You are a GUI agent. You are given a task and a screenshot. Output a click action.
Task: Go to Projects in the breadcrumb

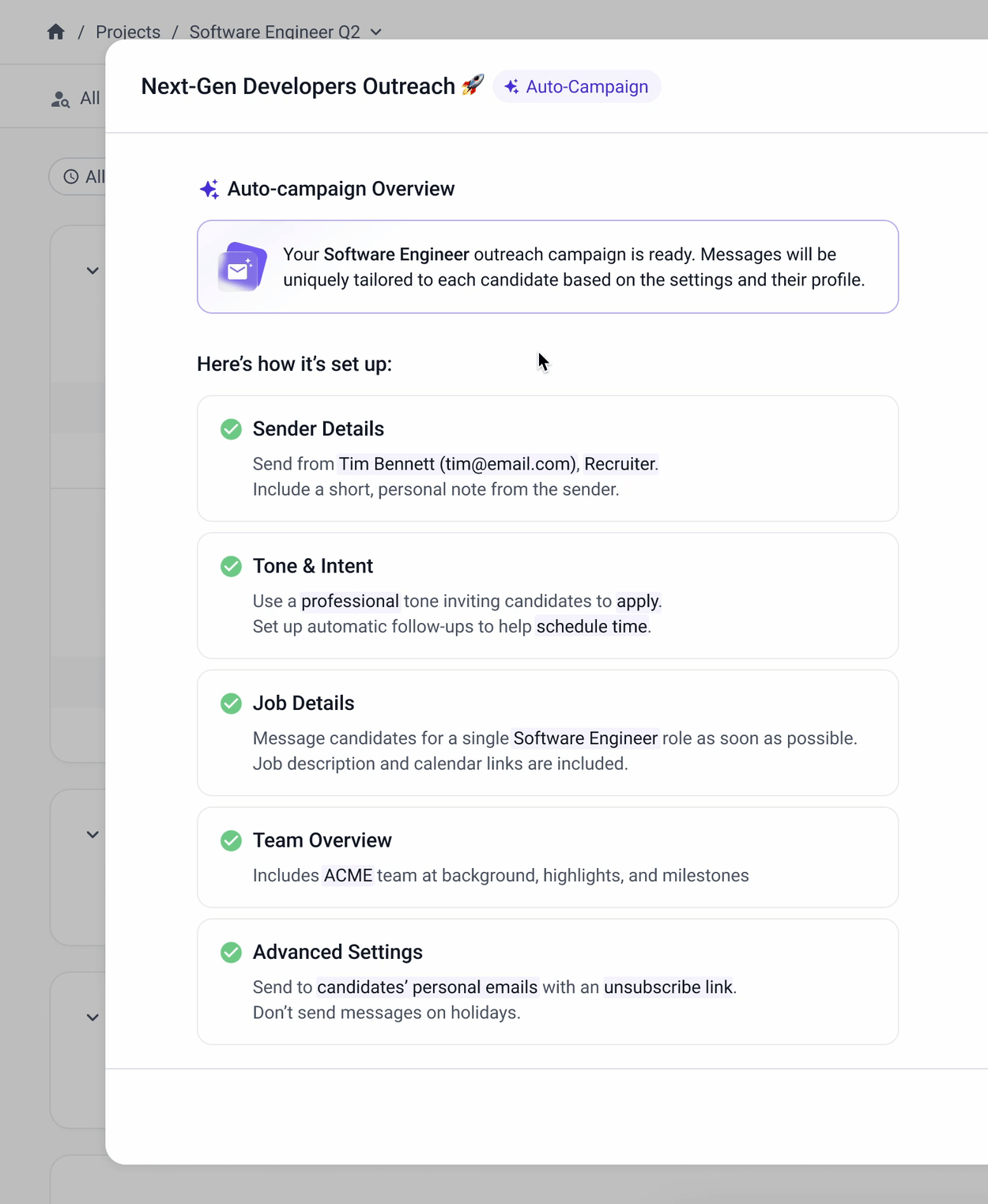[x=128, y=32]
